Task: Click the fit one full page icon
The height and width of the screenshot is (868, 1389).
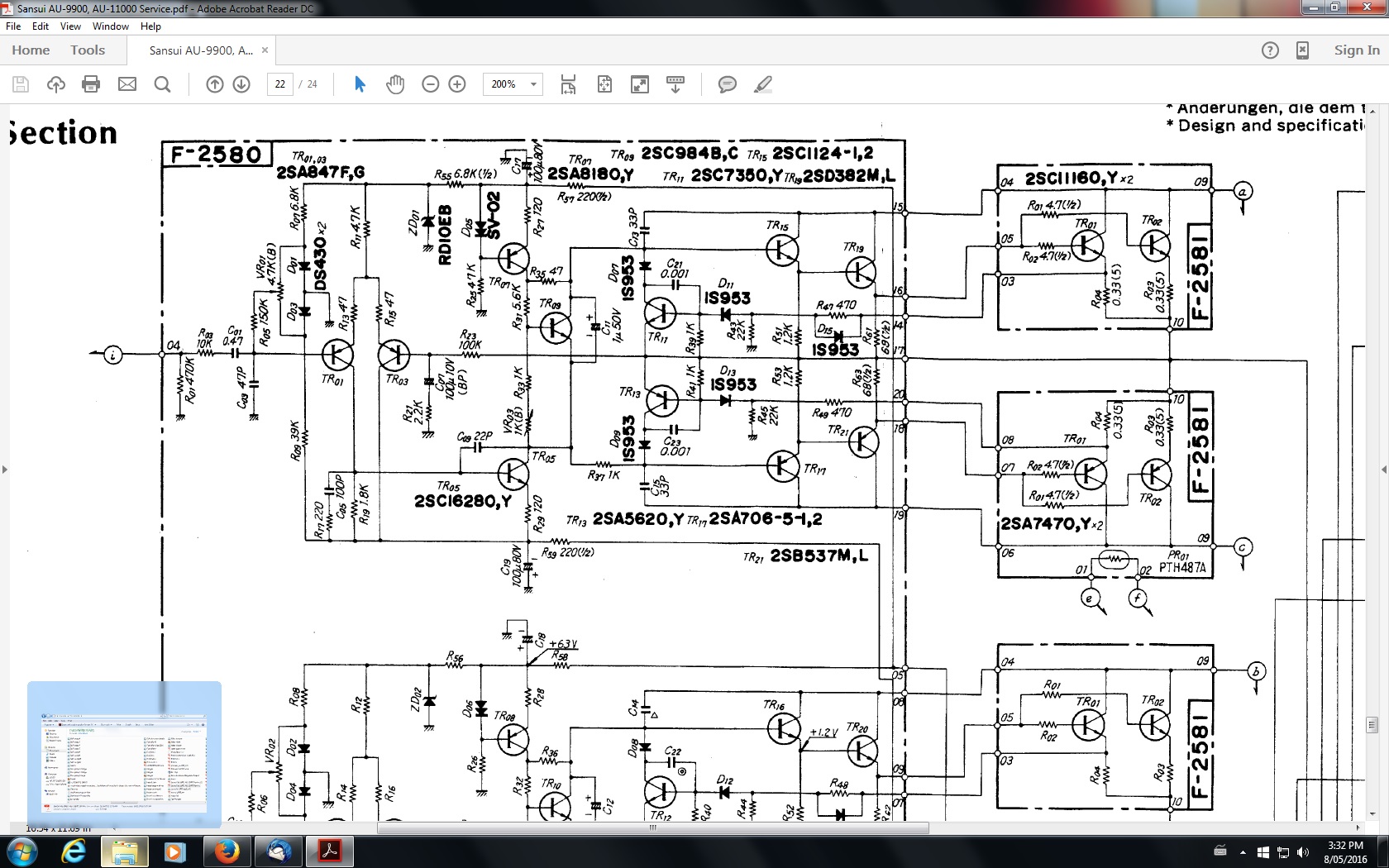Action: (x=605, y=84)
